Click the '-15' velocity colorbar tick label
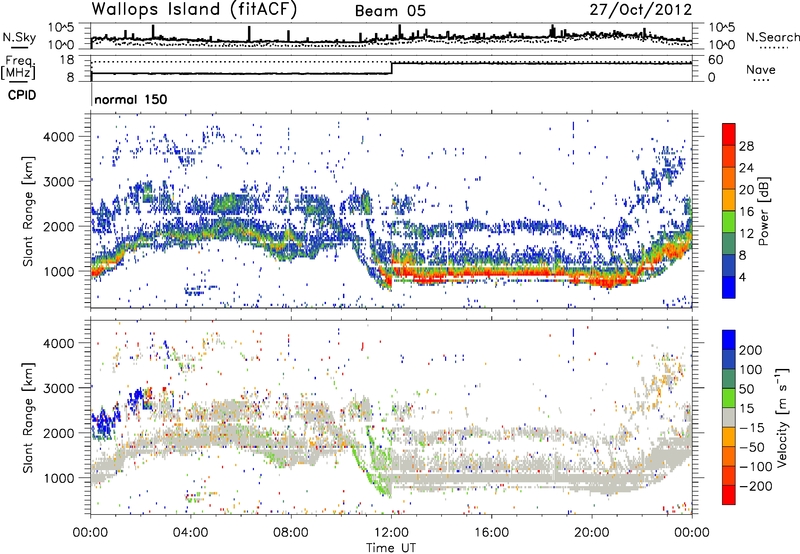The image size is (800, 554). pos(752,427)
